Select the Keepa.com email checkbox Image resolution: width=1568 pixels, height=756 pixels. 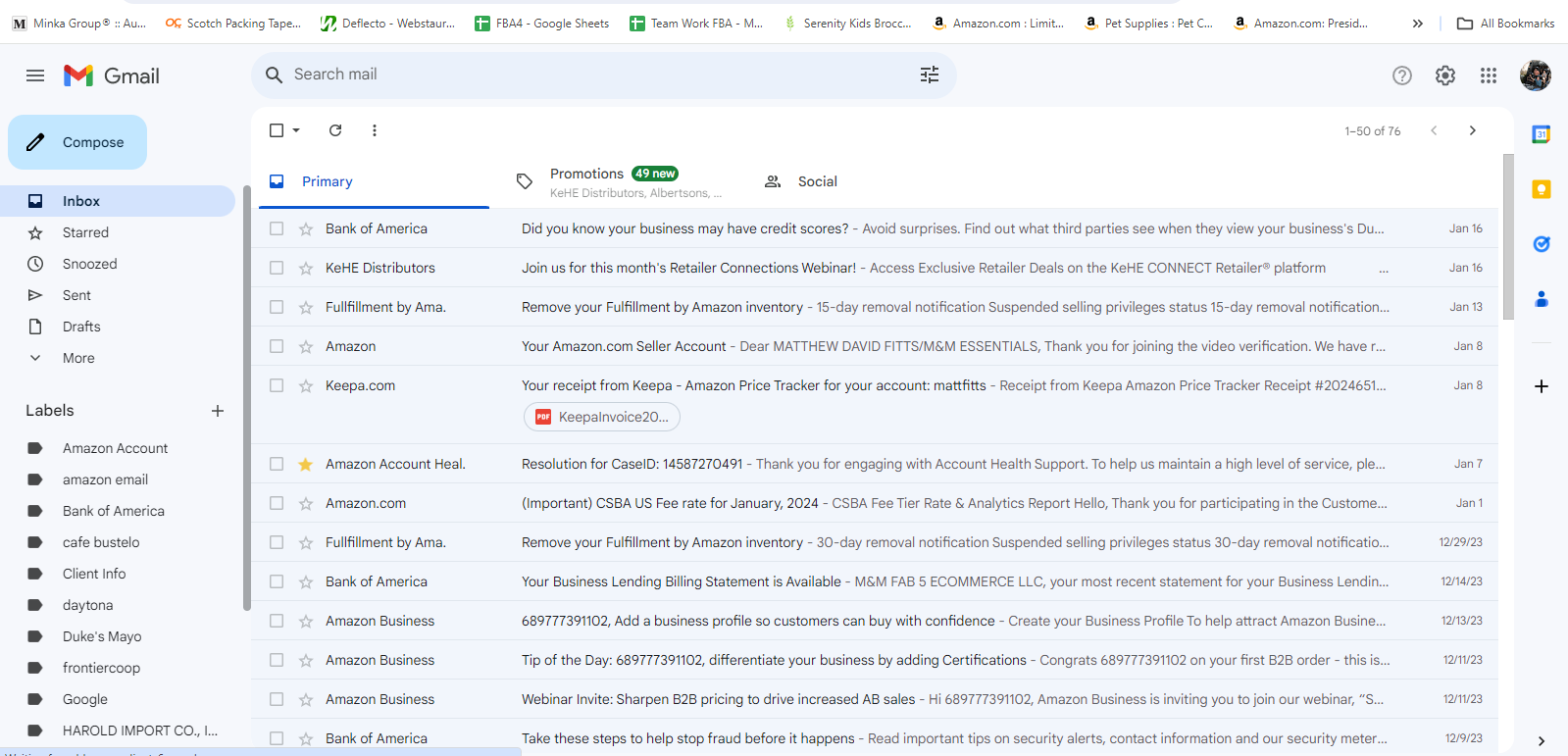click(277, 385)
